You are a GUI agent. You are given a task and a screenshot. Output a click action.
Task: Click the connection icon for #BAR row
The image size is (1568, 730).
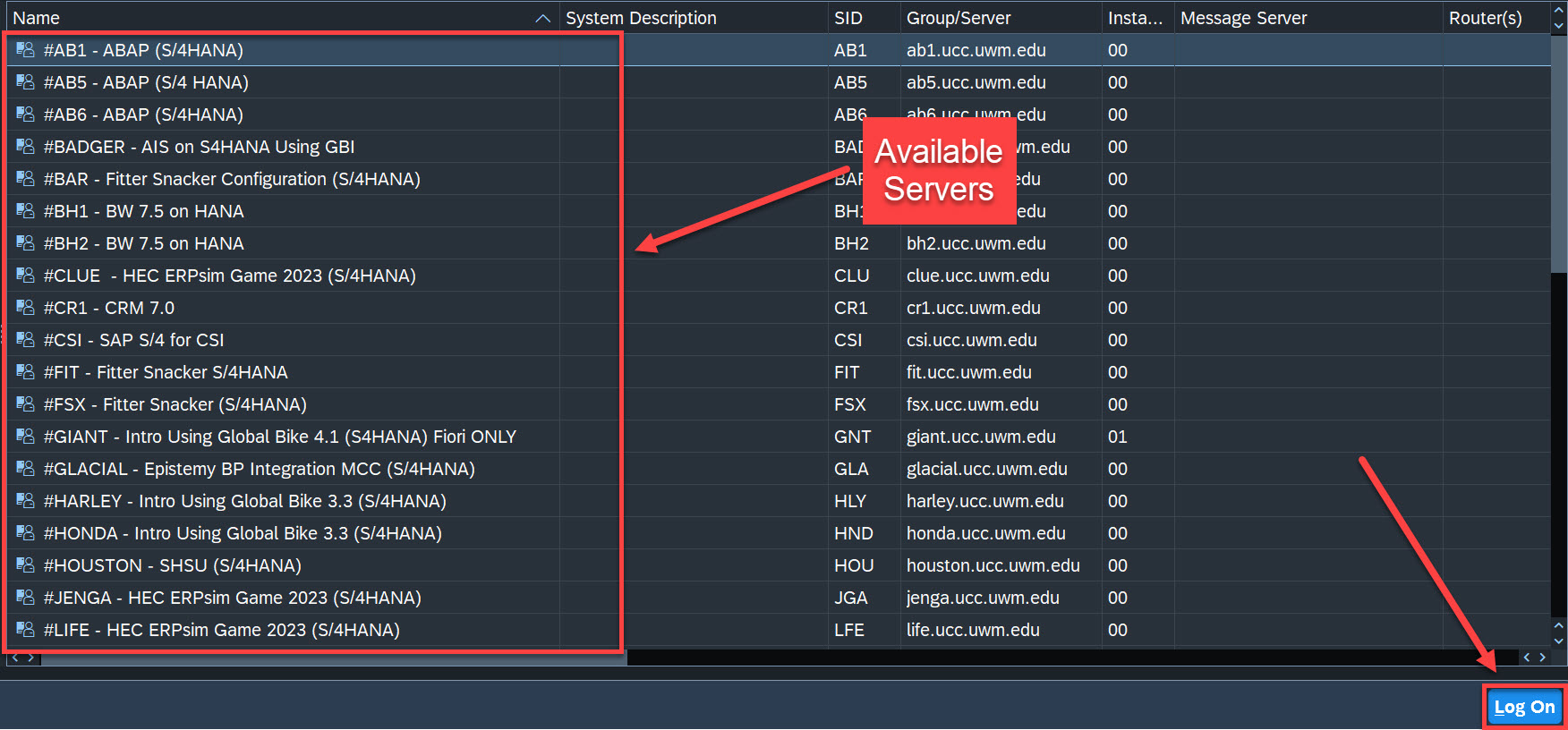25,179
